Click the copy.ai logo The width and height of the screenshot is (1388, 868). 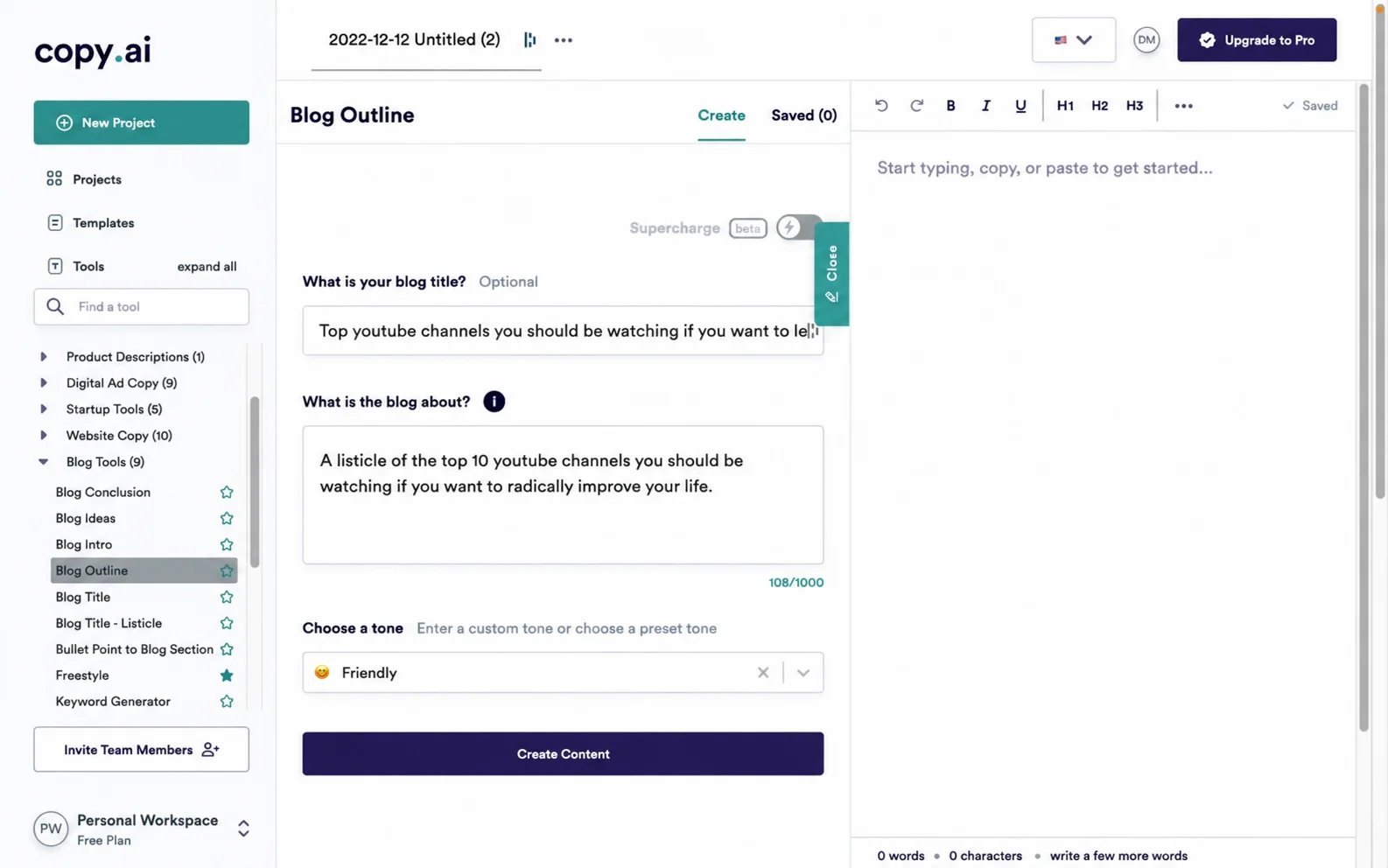[x=93, y=51]
